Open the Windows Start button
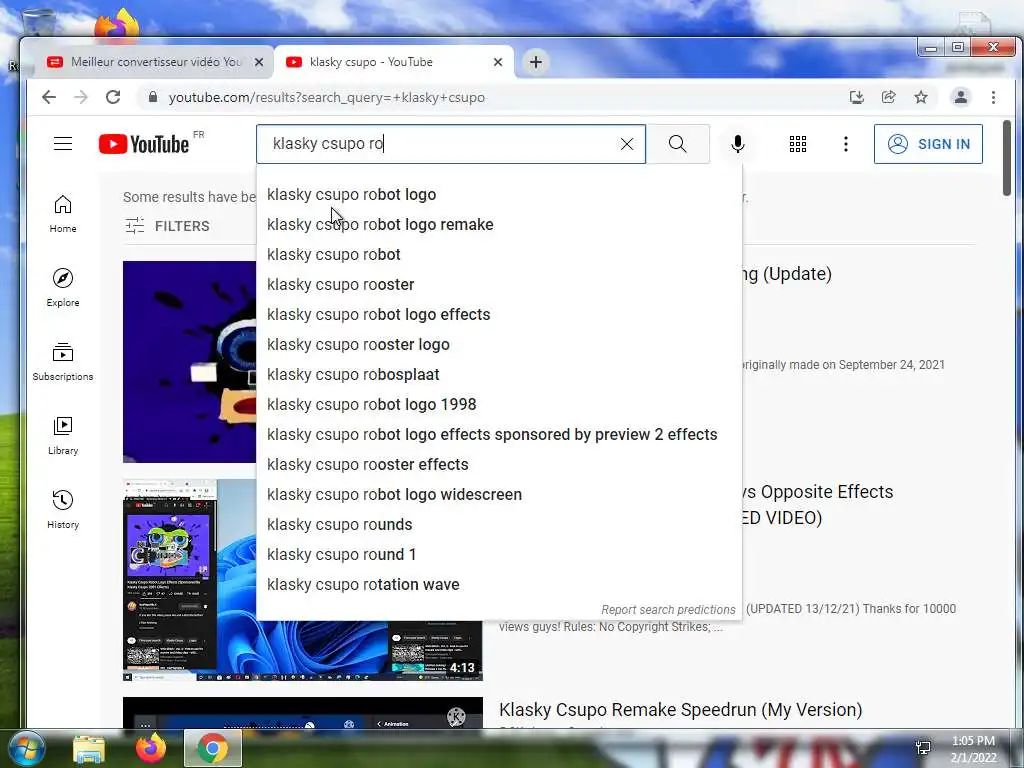Viewport: 1024px width, 768px height. coord(26,748)
